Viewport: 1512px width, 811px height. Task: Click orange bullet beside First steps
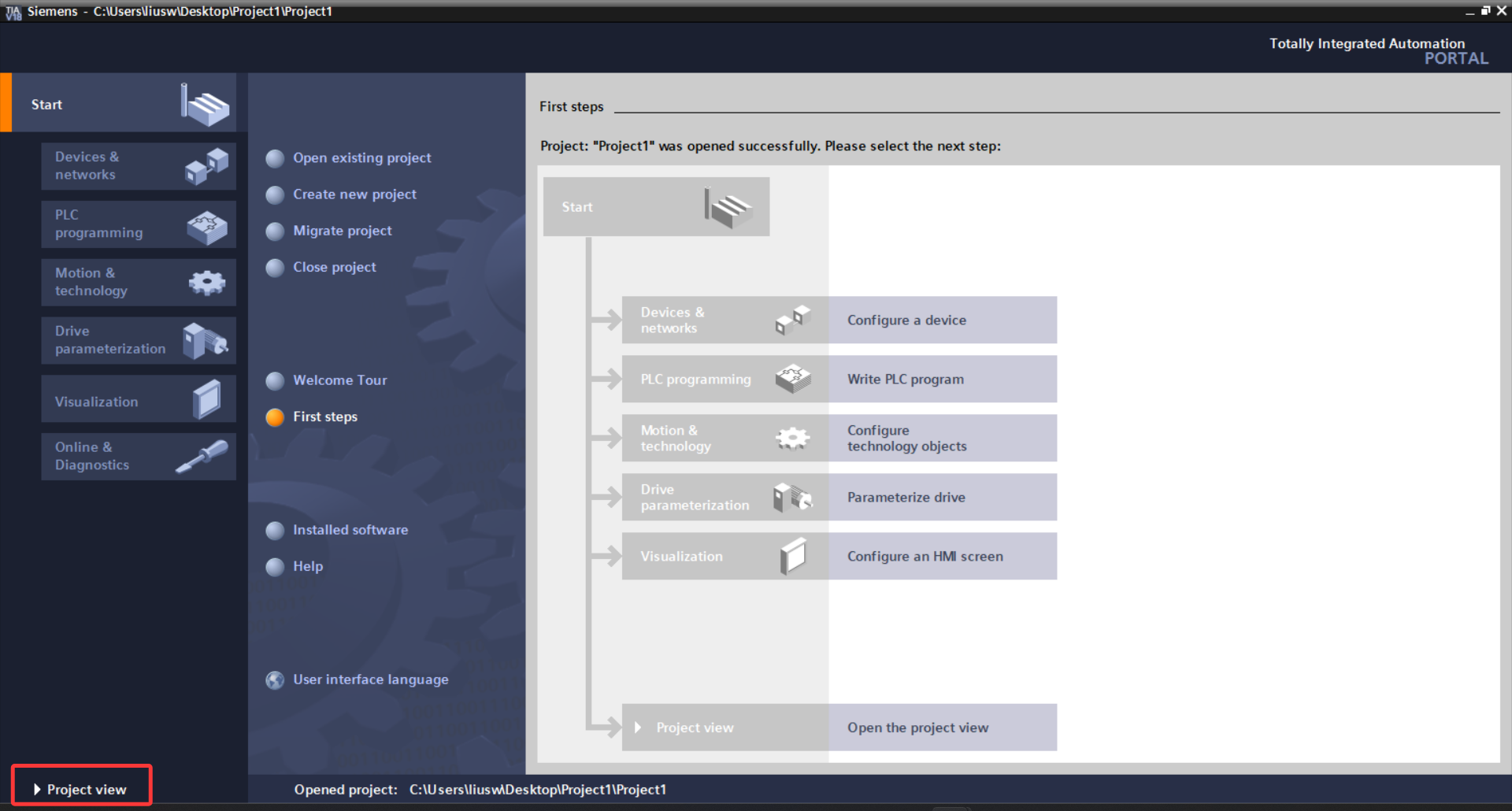tap(275, 417)
